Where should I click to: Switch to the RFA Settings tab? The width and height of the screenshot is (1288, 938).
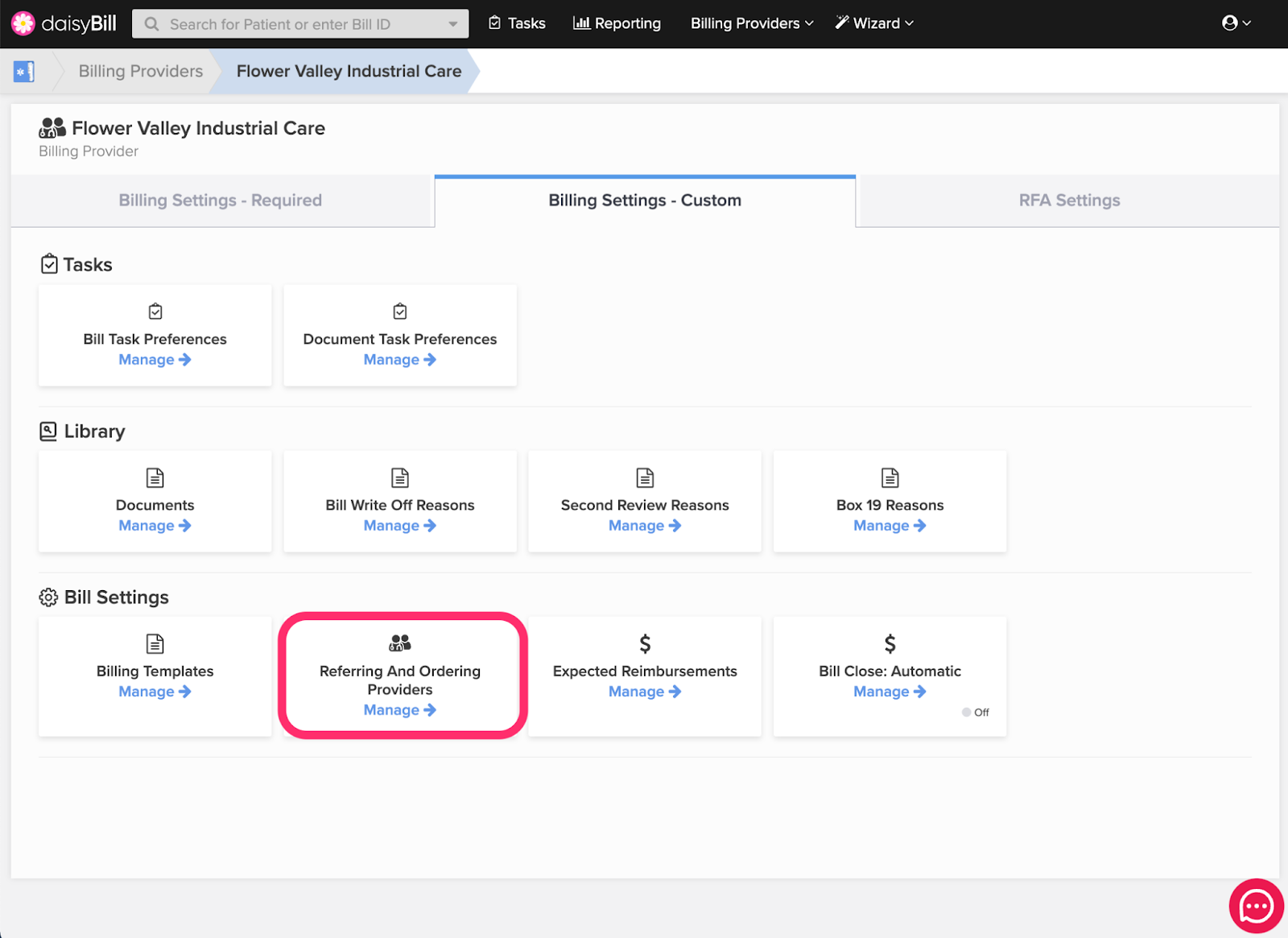click(x=1069, y=200)
